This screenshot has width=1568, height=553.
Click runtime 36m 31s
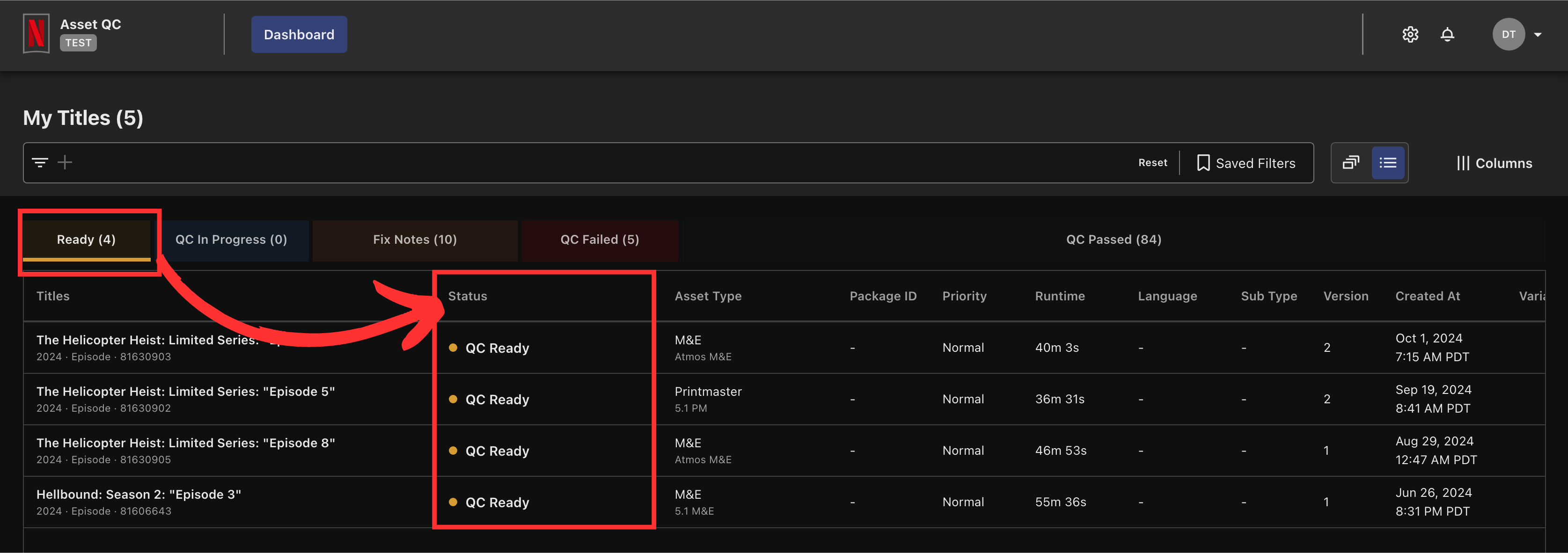pyautogui.click(x=1060, y=399)
